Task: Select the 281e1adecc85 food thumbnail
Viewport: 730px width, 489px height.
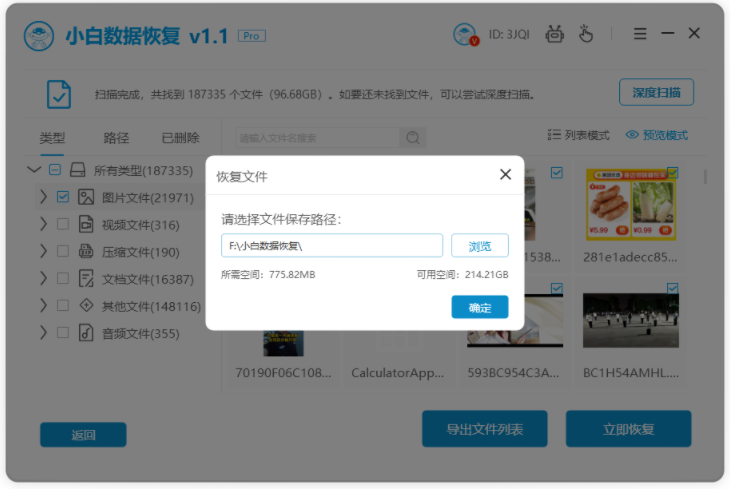Action: (x=630, y=204)
